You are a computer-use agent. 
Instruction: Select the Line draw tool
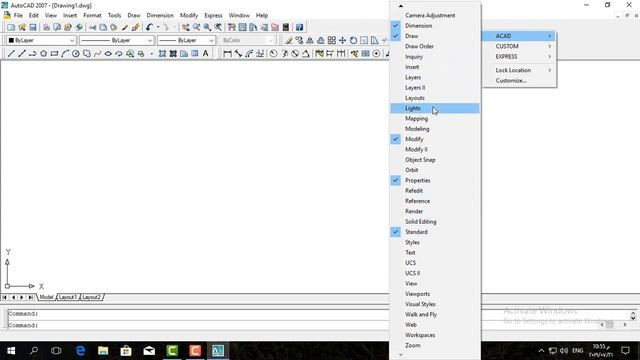(x=11, y=53)
